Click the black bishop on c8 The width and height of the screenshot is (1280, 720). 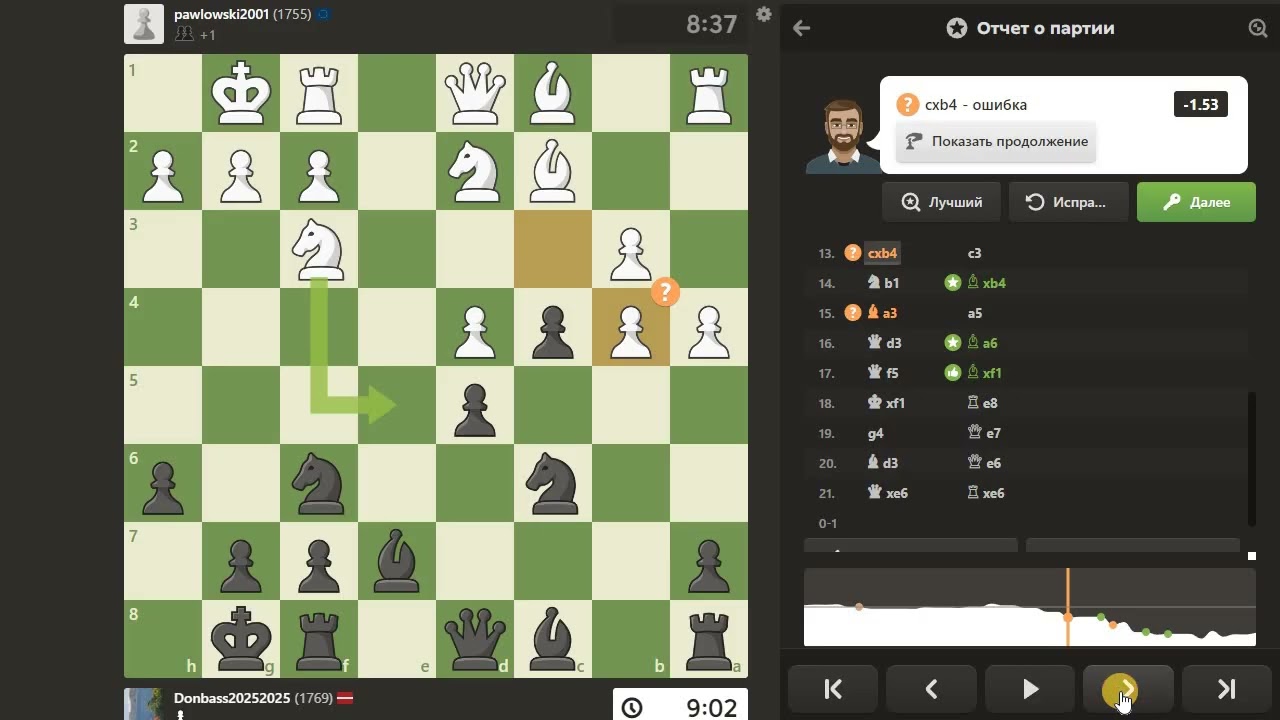click(x=553, y=639)
